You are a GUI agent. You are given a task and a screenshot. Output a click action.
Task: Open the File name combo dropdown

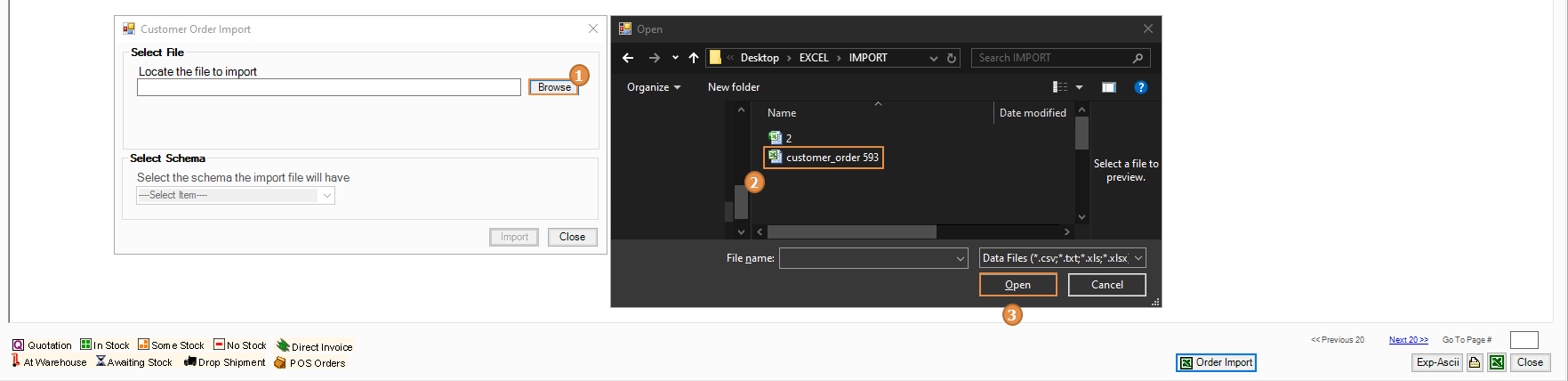(x=960, y=258)
